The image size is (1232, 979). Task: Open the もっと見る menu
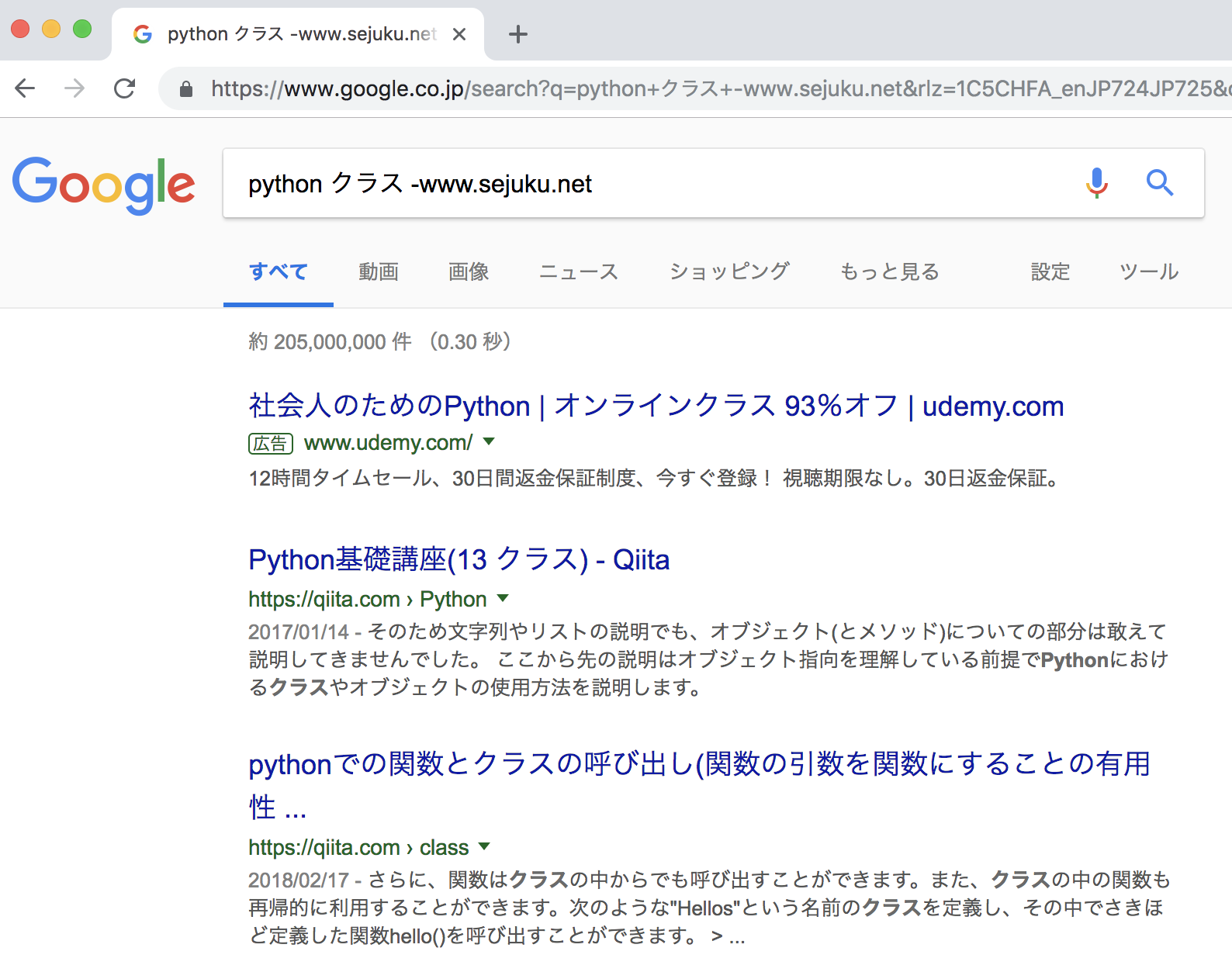[x=890, y=272]
